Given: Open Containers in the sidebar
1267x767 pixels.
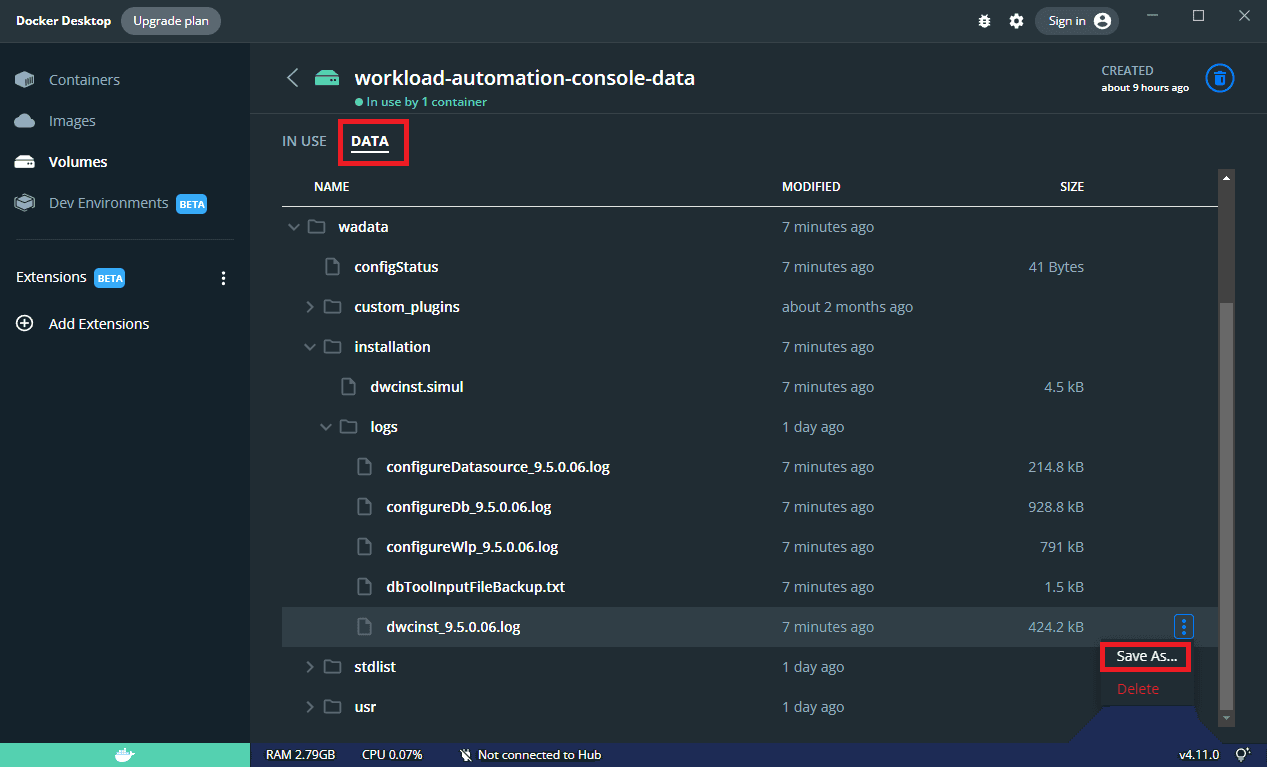Looking at the screenshot, I should click(x=84, y=80).
